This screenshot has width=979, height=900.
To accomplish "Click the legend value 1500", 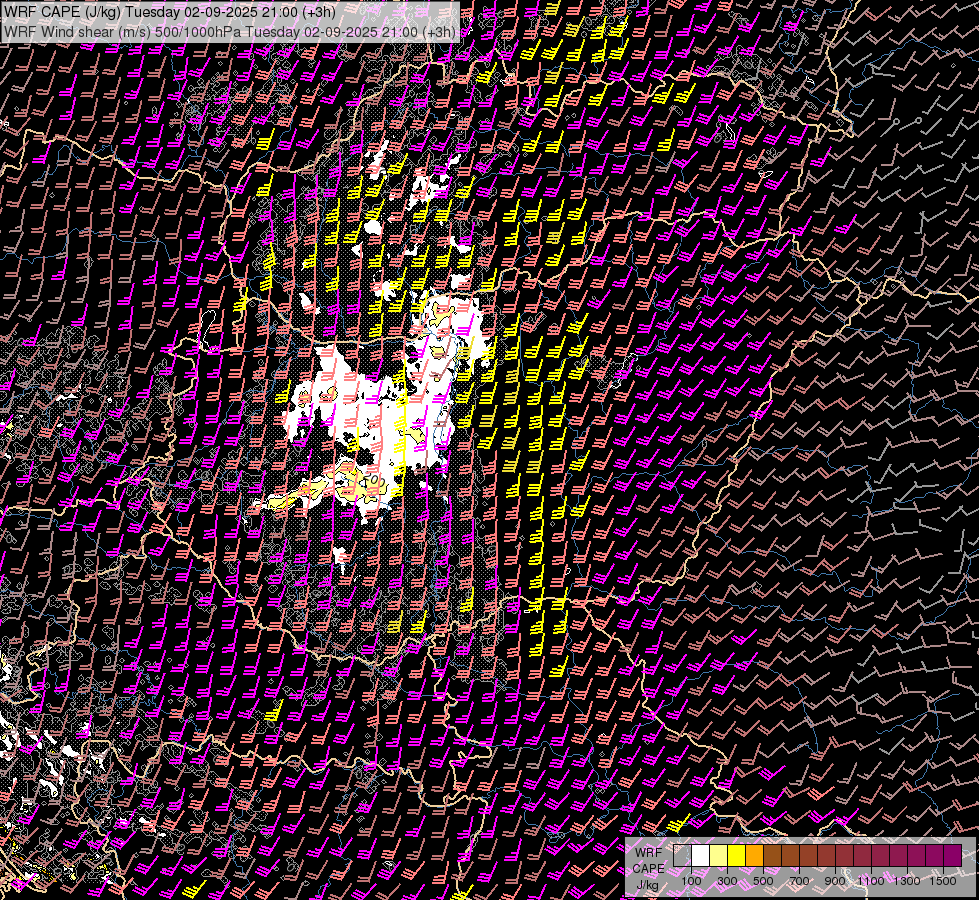I will pyautogui.click(x=943, y=881).
